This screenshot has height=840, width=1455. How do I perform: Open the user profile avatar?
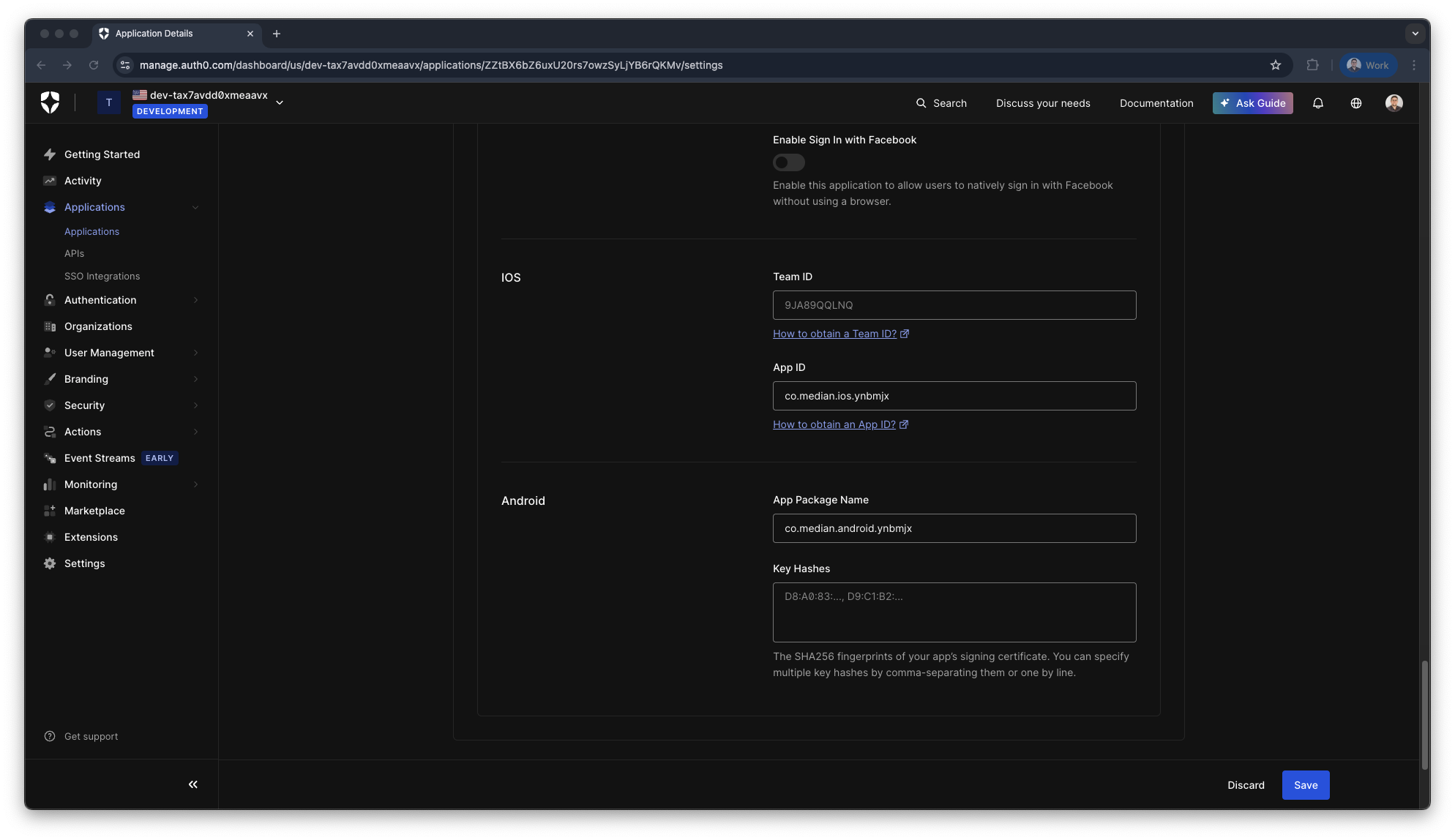(x=1394, y=103)
